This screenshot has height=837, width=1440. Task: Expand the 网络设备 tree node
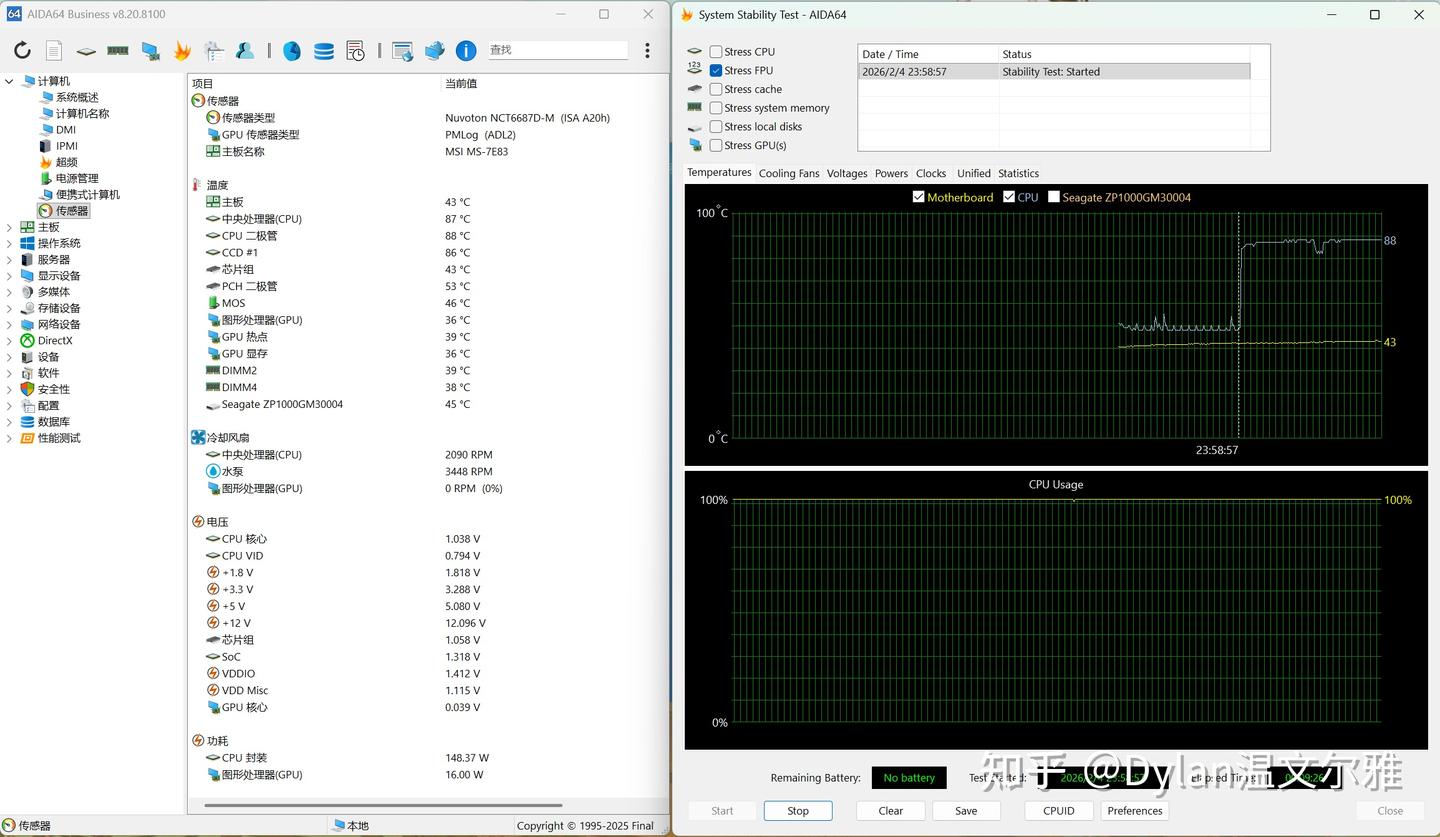[10, 324]
